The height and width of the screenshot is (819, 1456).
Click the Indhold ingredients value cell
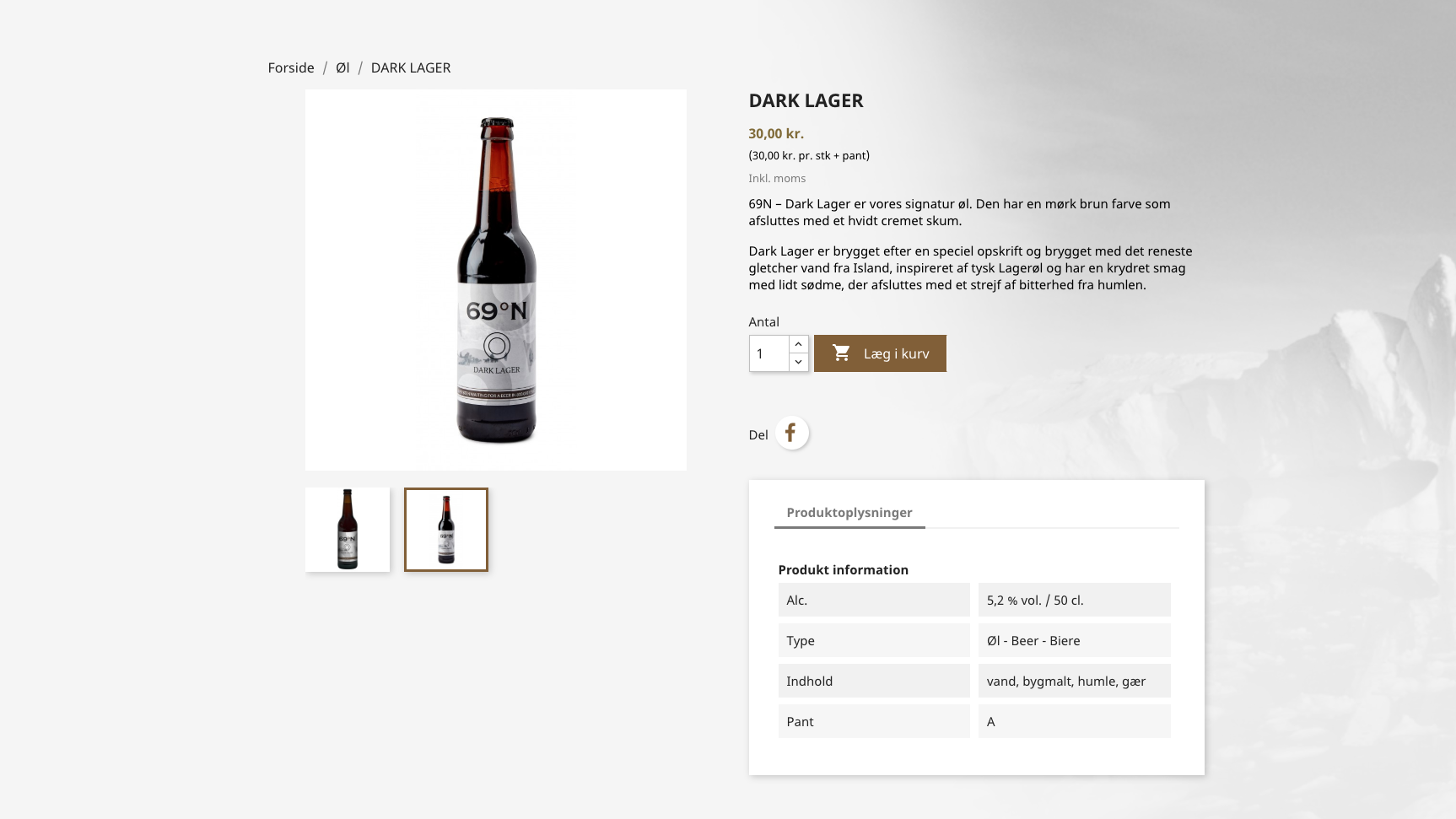click(x=1066, y=682)
